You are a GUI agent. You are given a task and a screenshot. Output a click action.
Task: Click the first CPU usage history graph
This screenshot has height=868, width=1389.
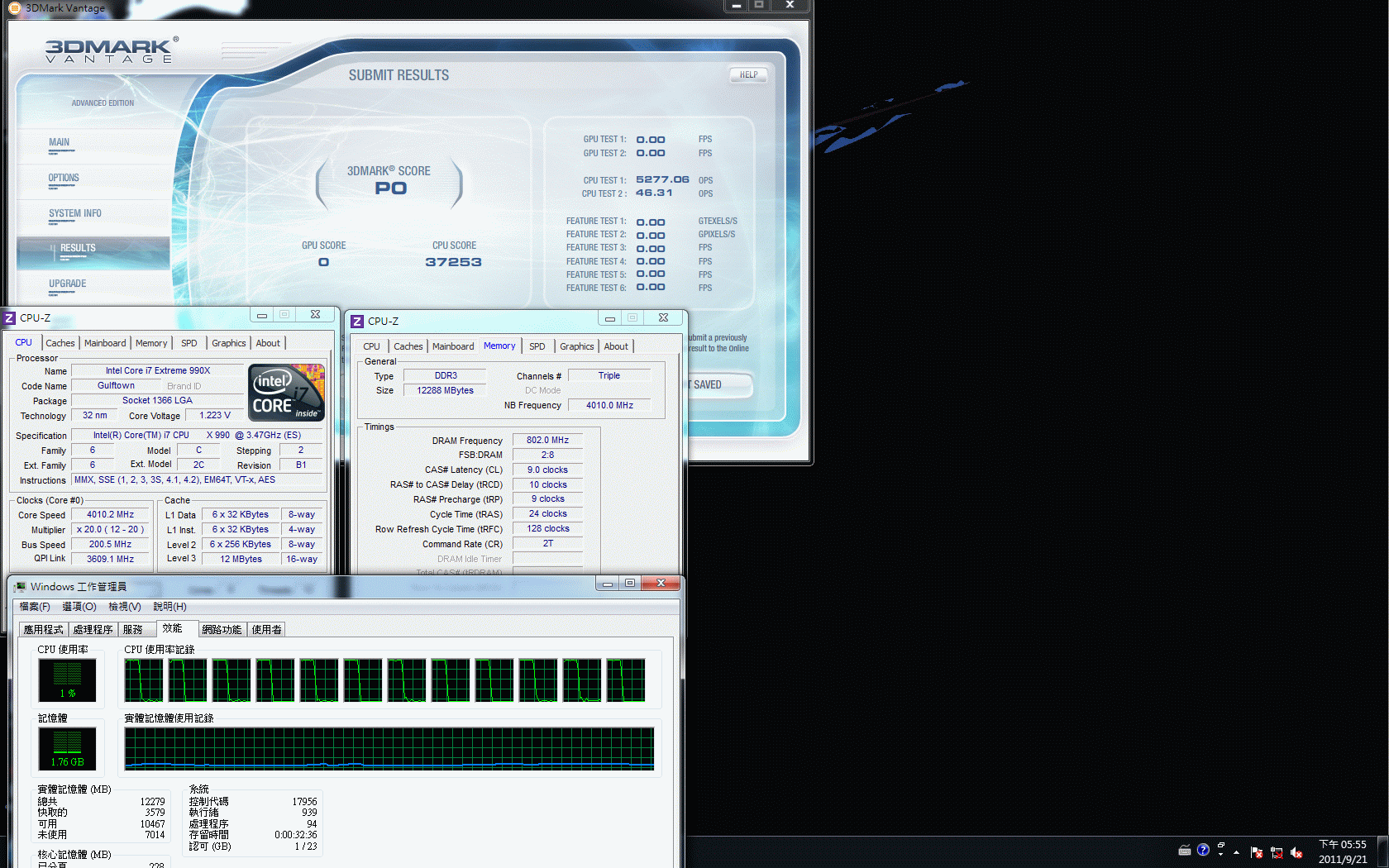[144, 680]
